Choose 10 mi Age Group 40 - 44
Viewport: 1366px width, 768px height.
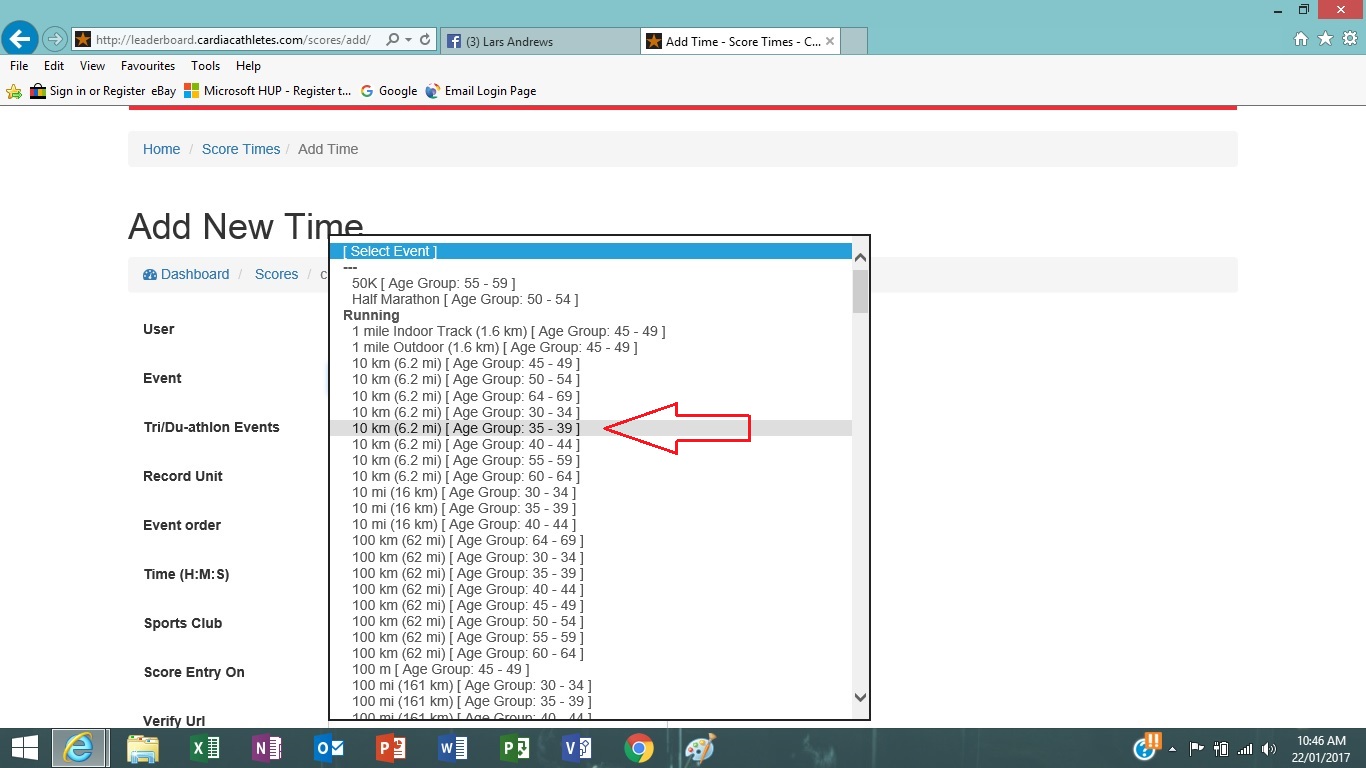(x=590, y=524)
